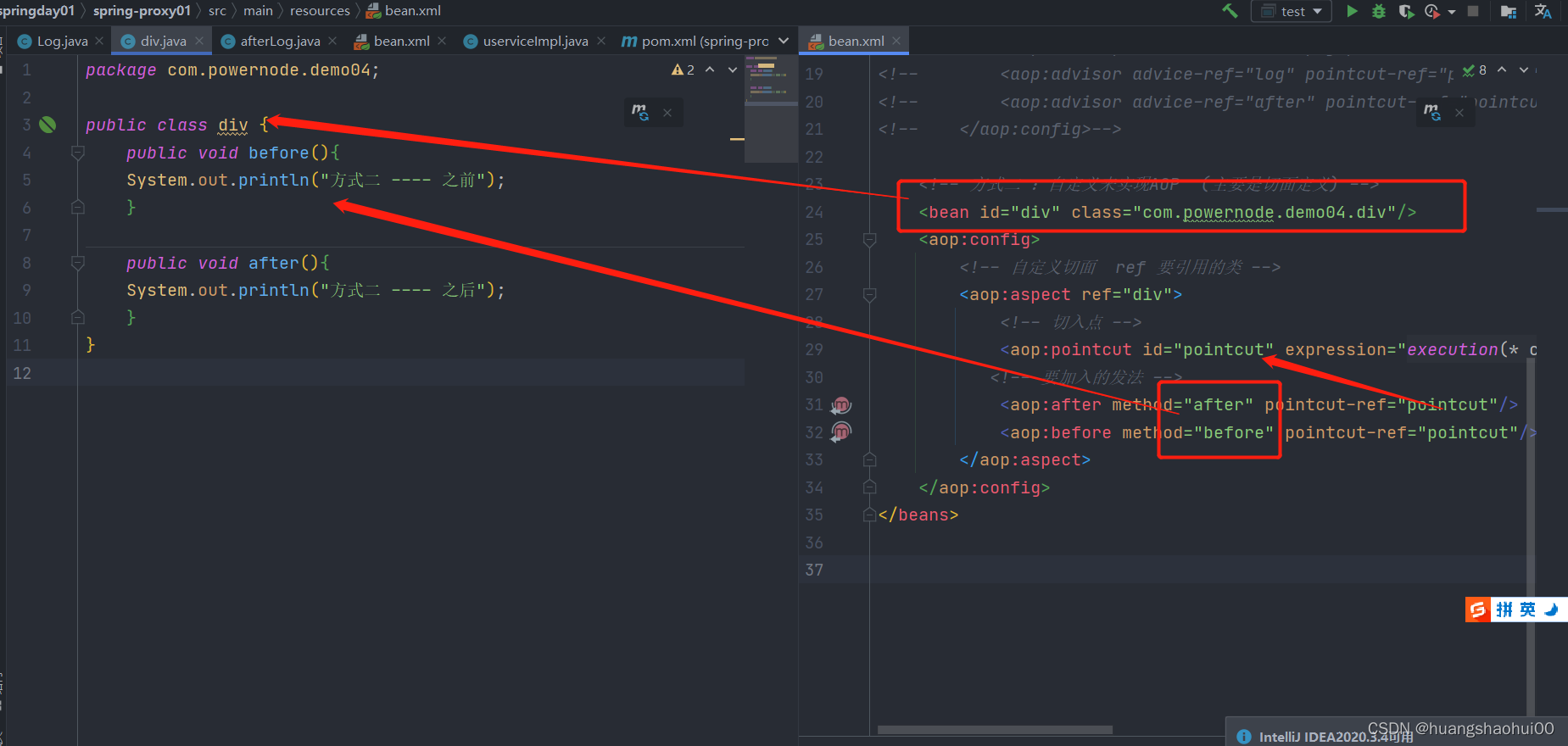
Task: Open the IntelliJ IDEA 2020.3.4 update notification
Action: pyautogui.click(x=1336, y=737)
